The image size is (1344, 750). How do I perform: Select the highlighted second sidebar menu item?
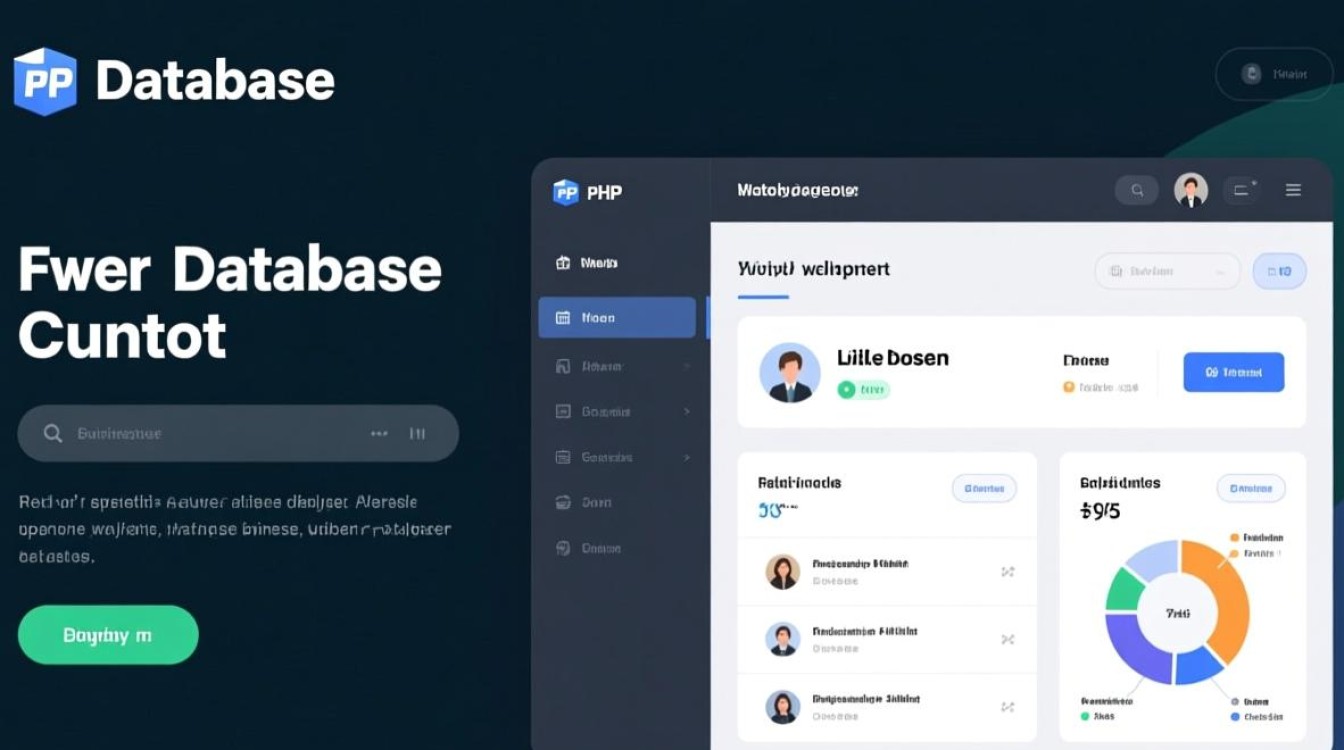point(616,318)
